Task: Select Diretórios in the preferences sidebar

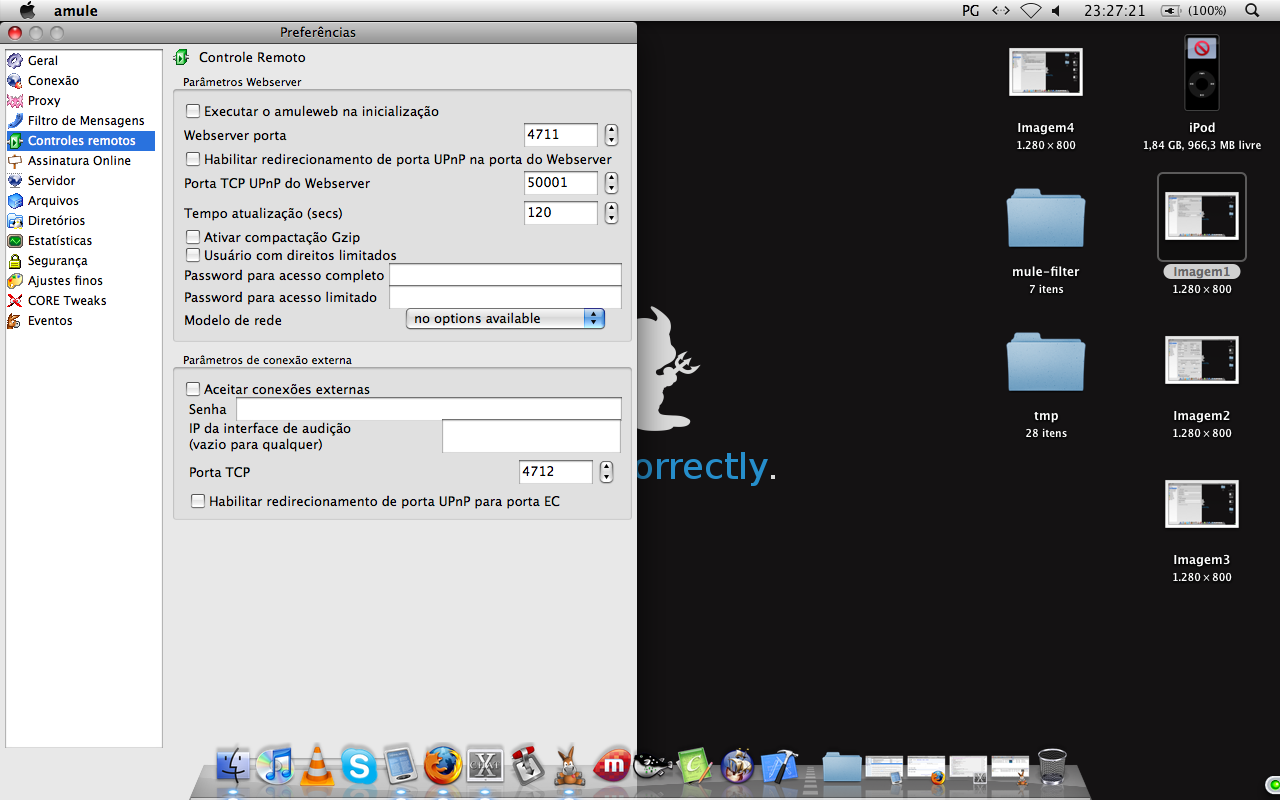Action: pyautogui.click(x=56, y=221)
